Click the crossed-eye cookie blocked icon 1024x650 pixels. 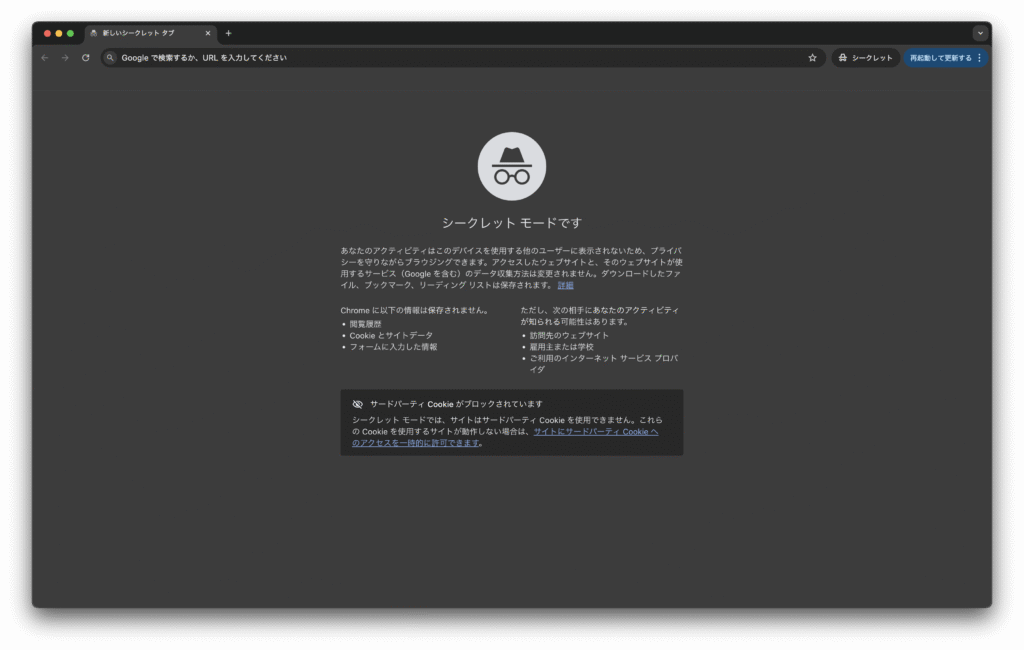coord(358,404)
